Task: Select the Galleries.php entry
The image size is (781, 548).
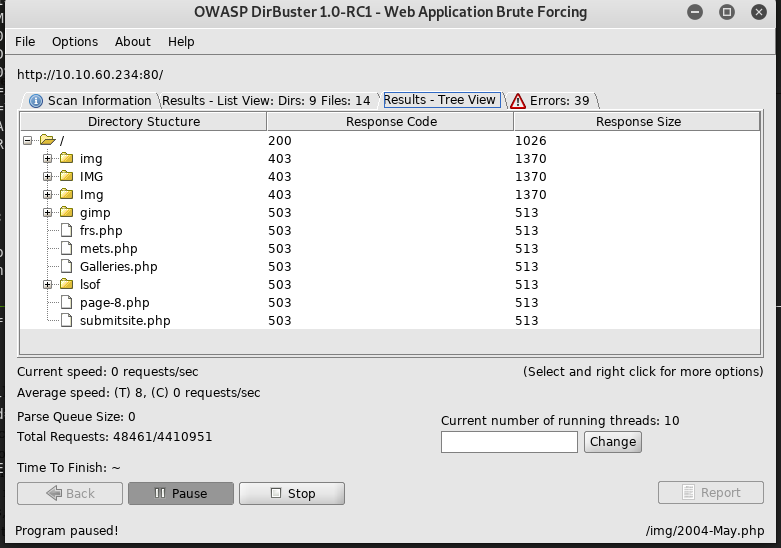Action: coord(118,267)
